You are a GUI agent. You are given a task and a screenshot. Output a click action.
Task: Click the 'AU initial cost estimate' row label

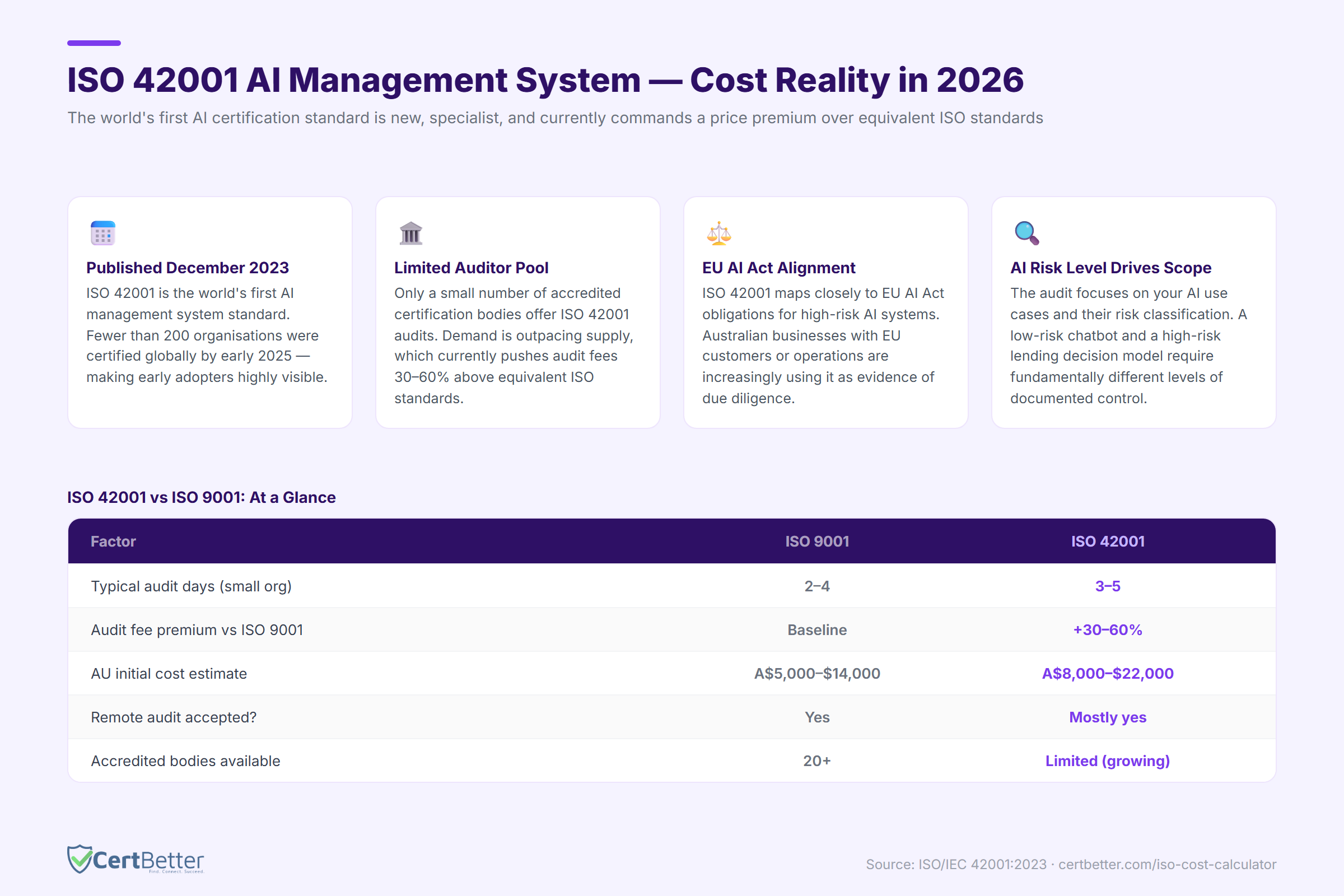click(169, 674)
